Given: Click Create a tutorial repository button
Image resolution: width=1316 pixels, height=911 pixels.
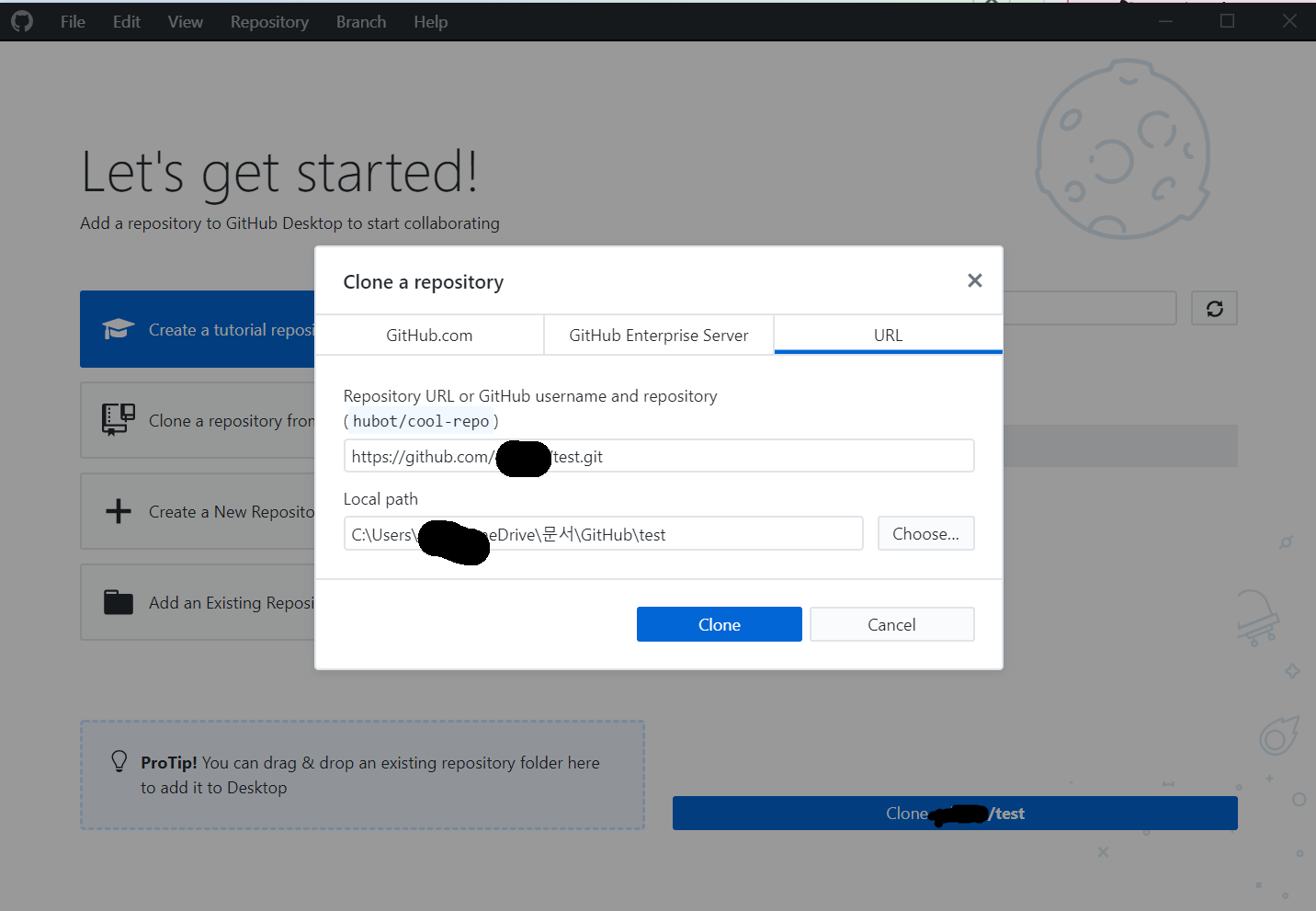Looking at the screenshot, I should [198, 329].
